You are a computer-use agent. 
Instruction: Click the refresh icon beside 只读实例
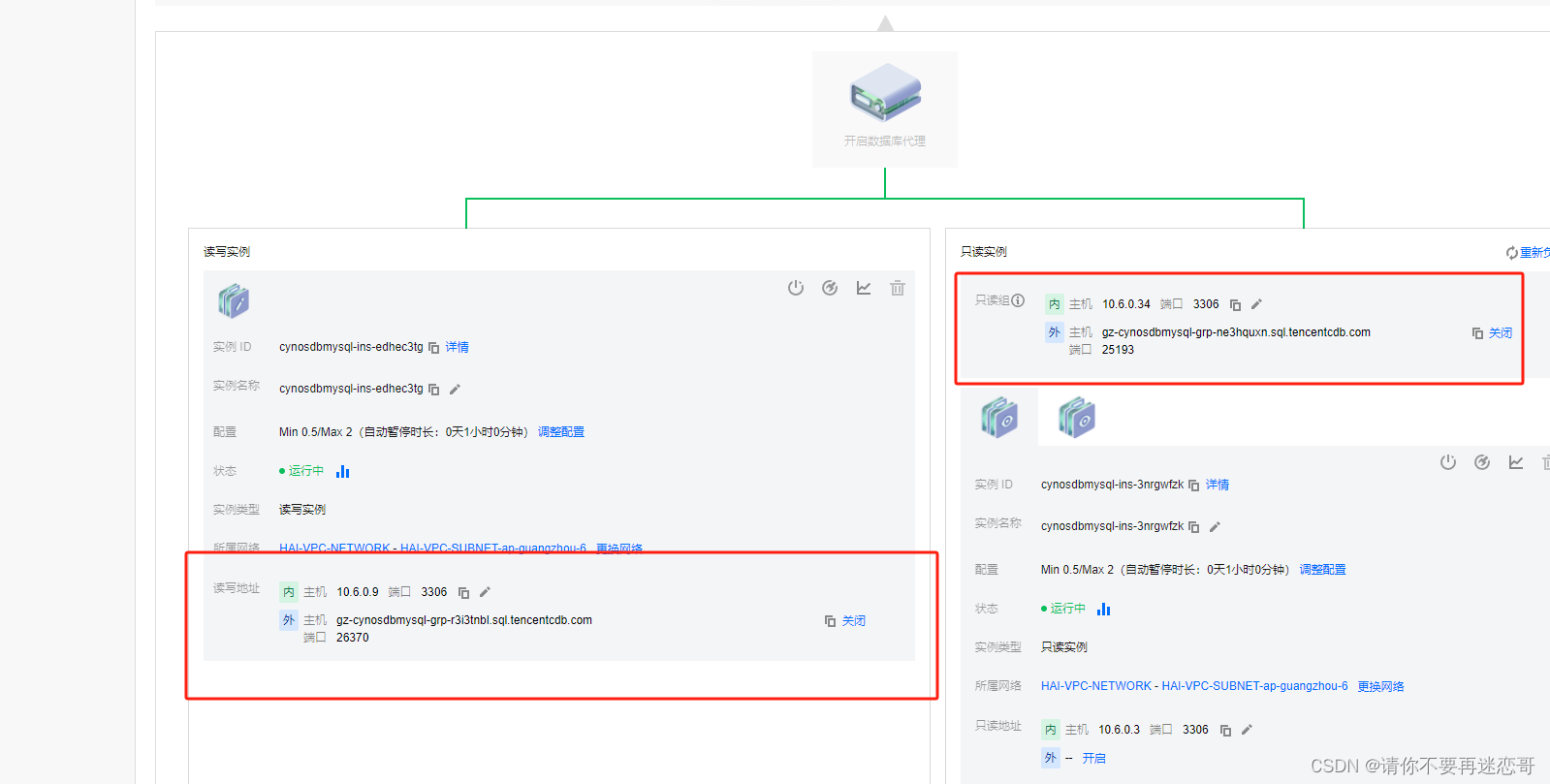1512,253
